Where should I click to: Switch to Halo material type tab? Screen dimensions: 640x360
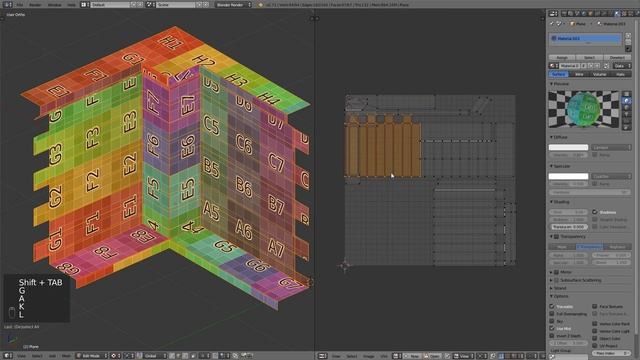click(620, 74)
